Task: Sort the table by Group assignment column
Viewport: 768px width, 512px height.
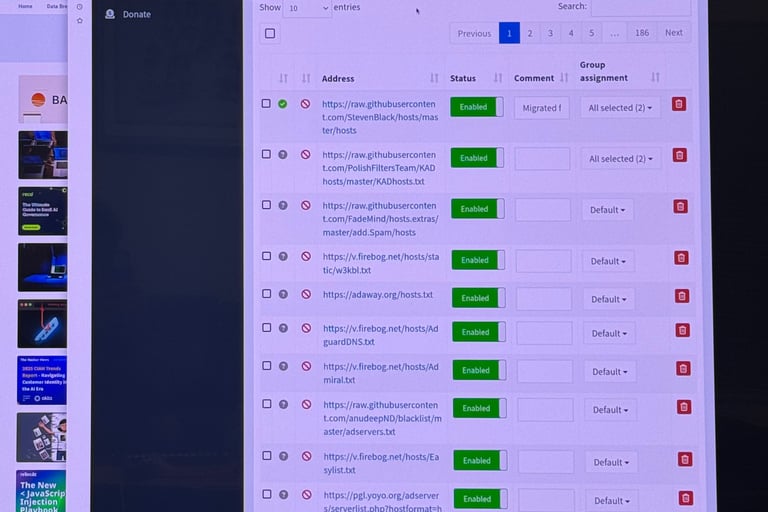Action: [655, 77]
